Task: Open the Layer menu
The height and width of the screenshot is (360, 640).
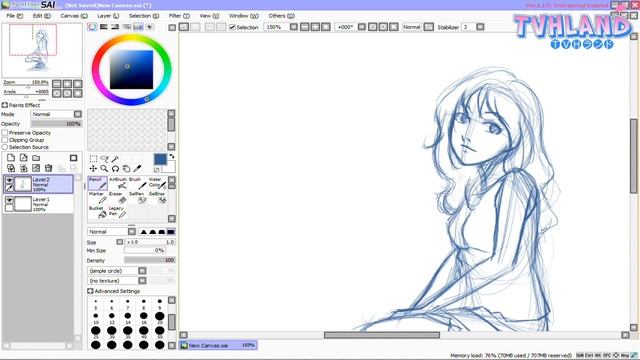Action: [108, 16]
